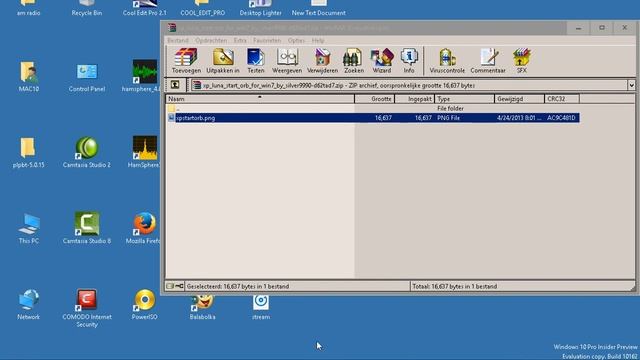Select the Network desktop icon
This screenshot has height=360, width=640.
click(x=29, y=305)
